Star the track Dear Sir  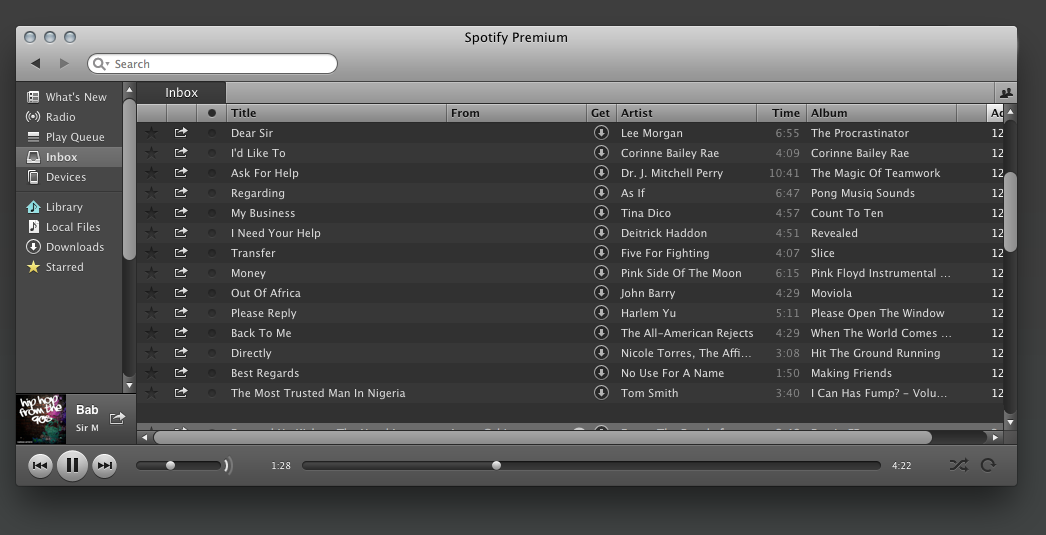(151, 133)
